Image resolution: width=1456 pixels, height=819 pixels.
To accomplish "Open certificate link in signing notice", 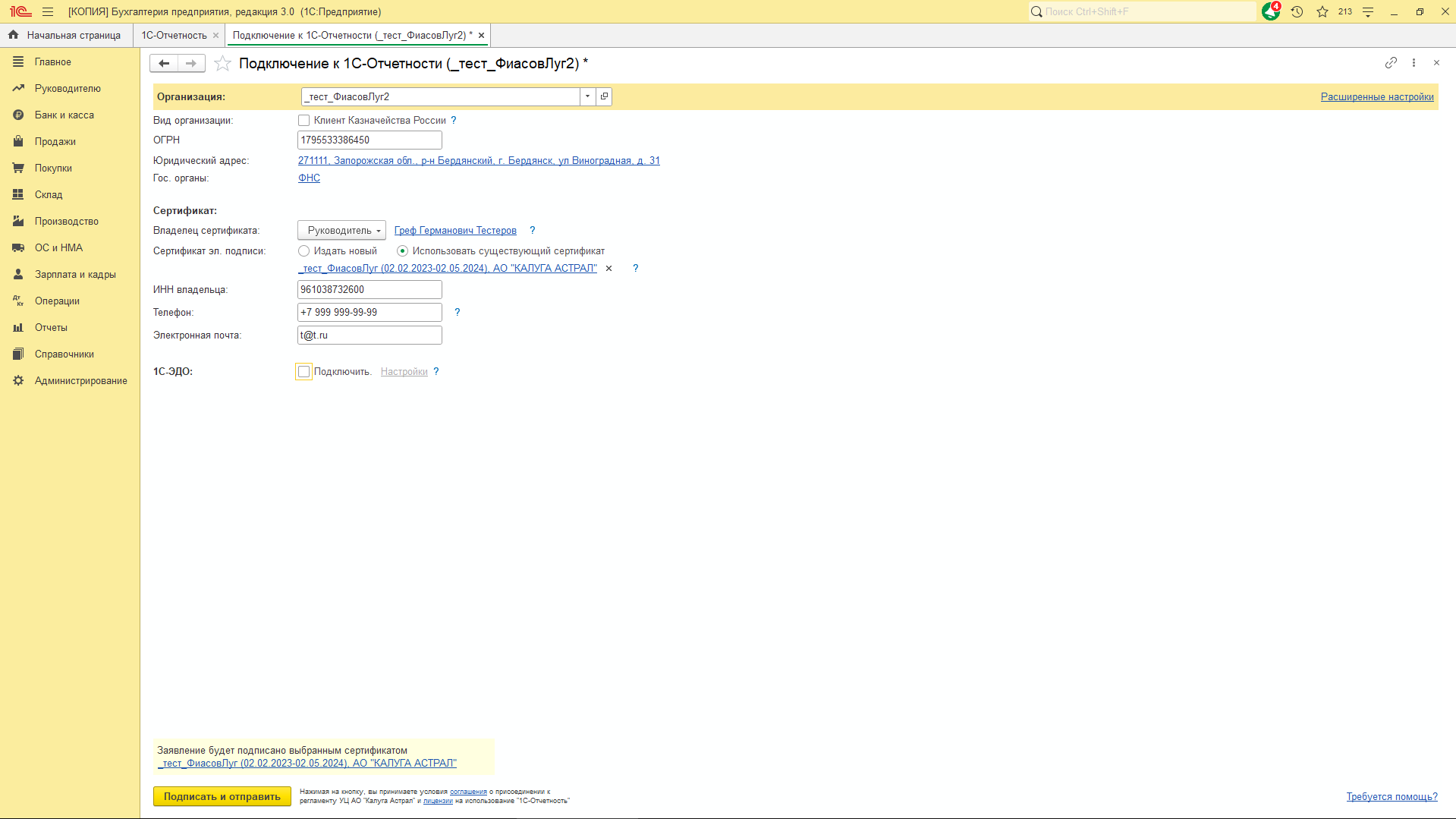I will [x=307, y=763].
